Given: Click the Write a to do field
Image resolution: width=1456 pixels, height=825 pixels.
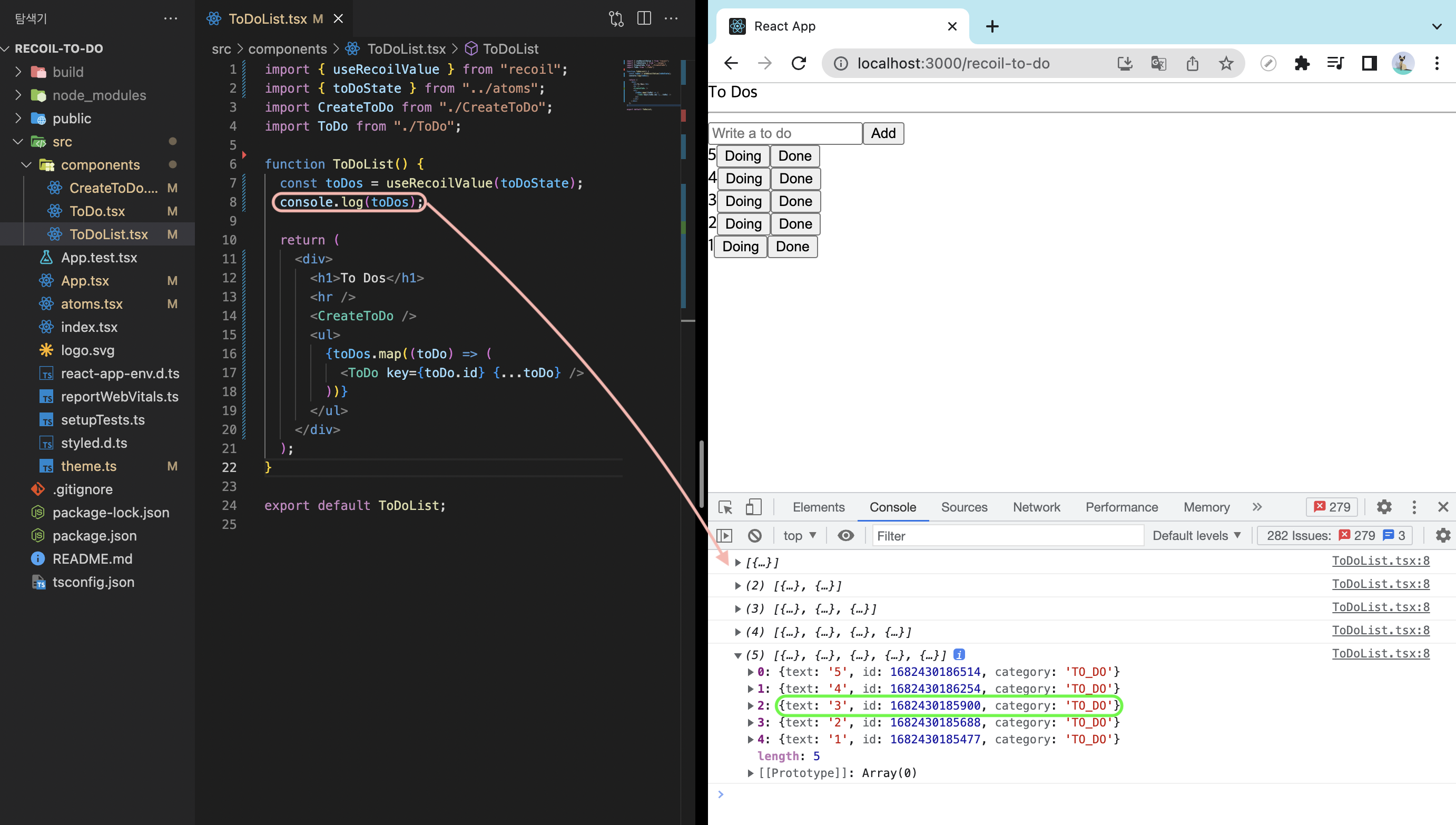Looking at the screenshot, I should coord(785,133).
